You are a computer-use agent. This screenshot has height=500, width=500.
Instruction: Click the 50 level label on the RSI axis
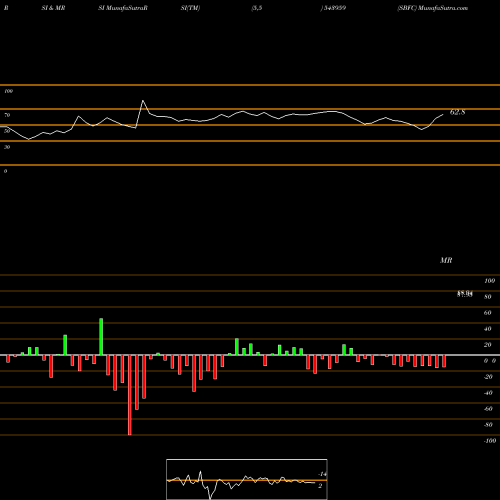[7, 131]
